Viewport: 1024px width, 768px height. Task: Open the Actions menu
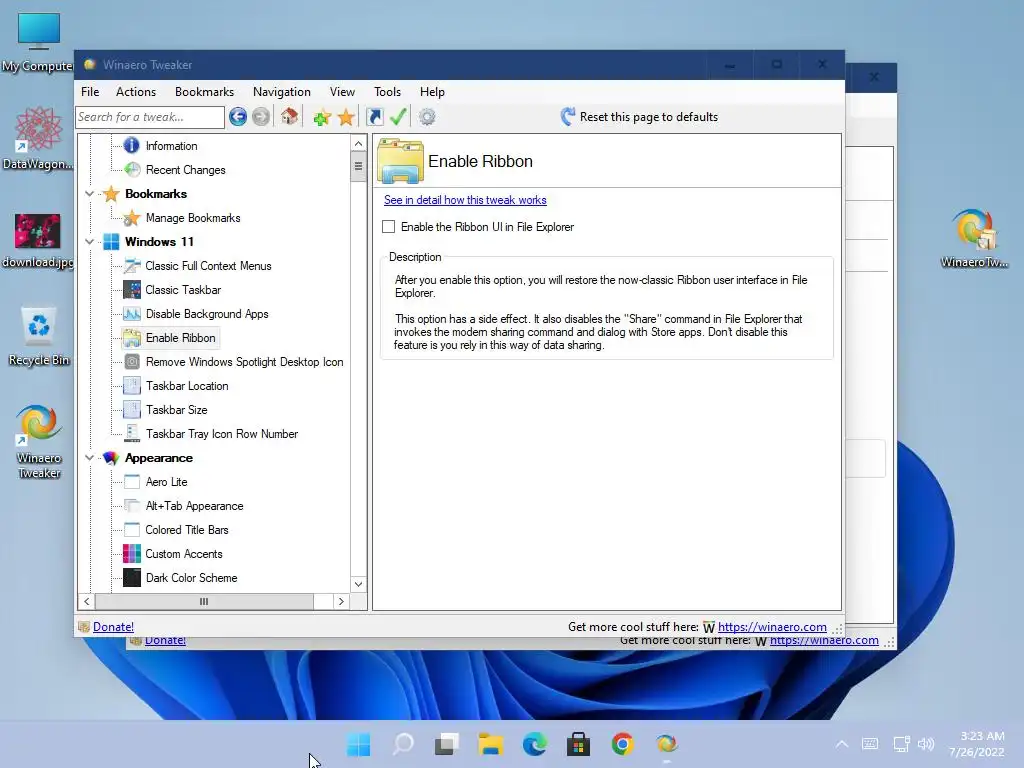(136, 91)
